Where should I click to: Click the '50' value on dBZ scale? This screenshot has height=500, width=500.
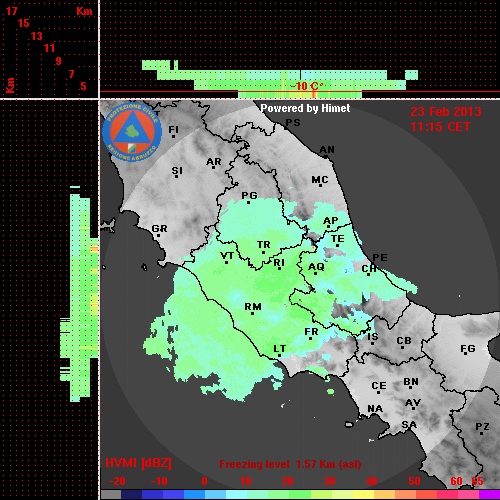pos(414,481)
